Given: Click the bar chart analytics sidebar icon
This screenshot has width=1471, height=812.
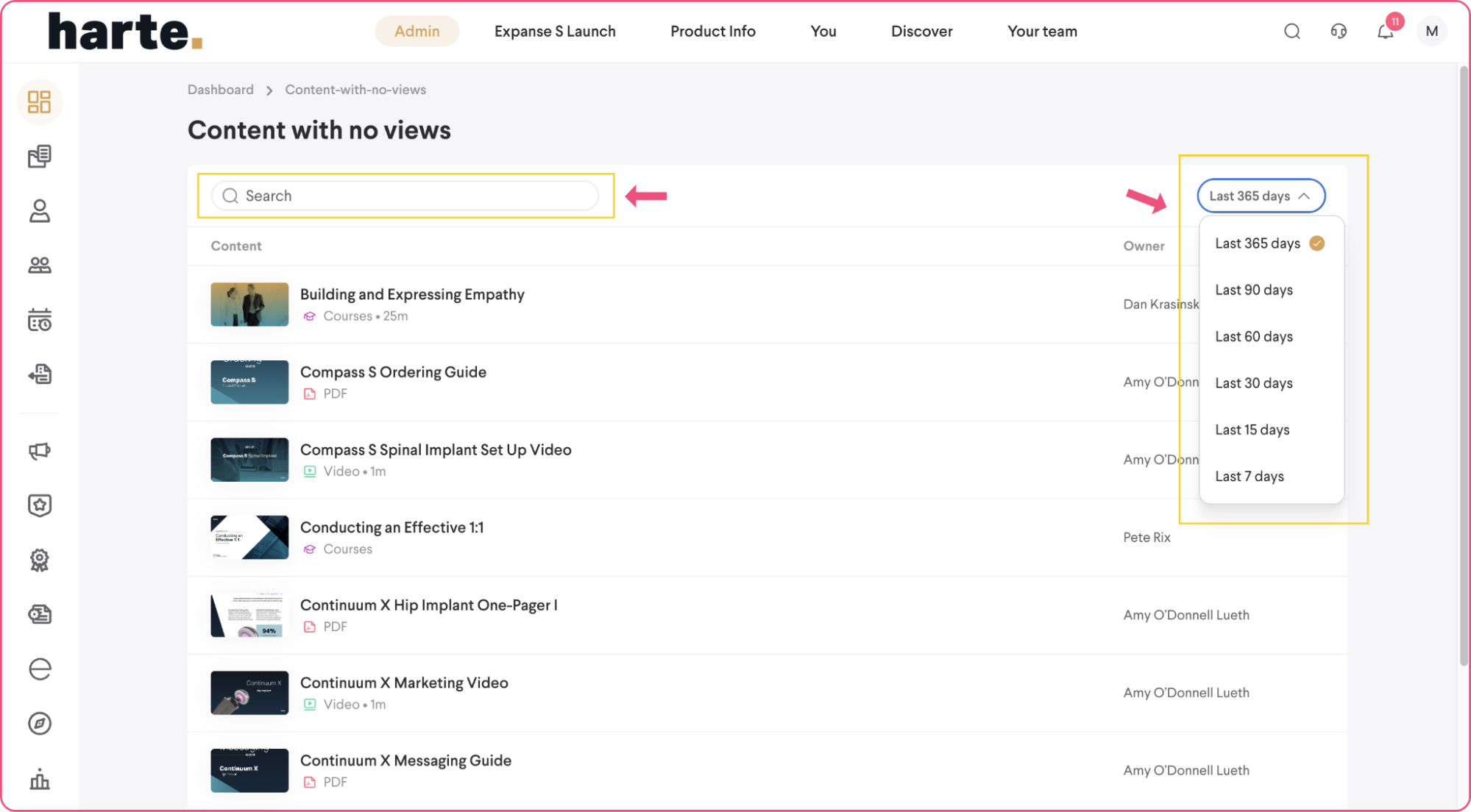Looking at the screenshot, I should (x=39, y=779).
